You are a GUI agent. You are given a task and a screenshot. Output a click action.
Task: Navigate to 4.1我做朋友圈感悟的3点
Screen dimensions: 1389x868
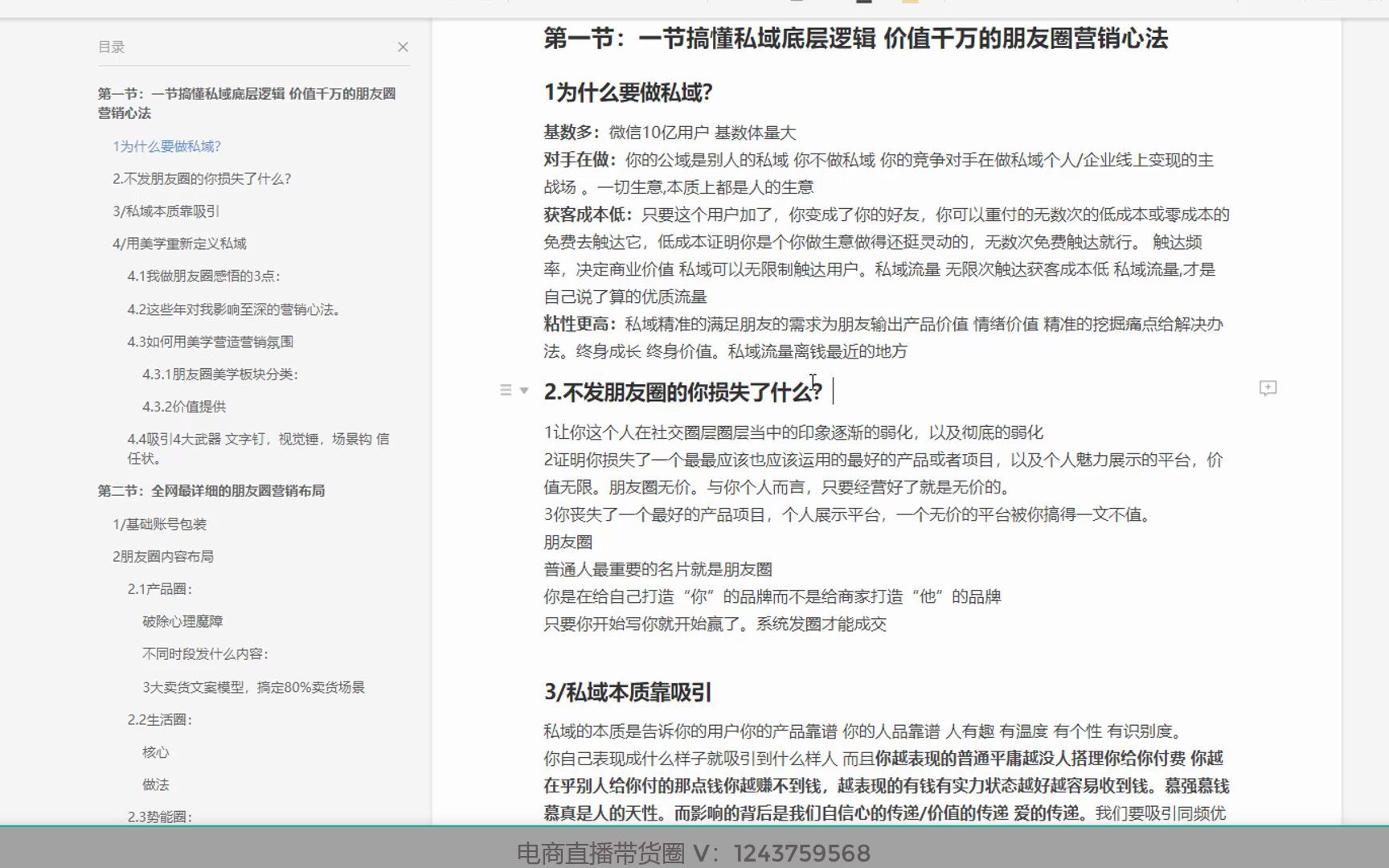(203, 276)
